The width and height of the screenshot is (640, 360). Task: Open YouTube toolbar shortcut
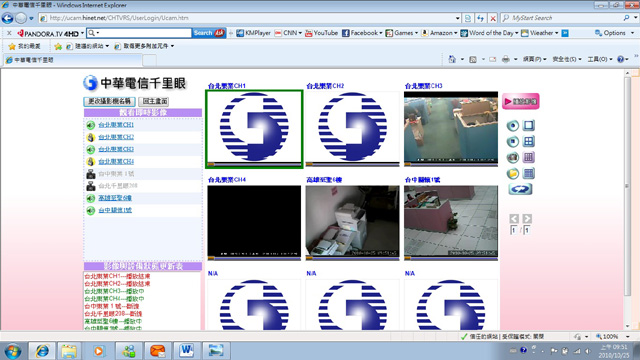[x=321, y=33]
